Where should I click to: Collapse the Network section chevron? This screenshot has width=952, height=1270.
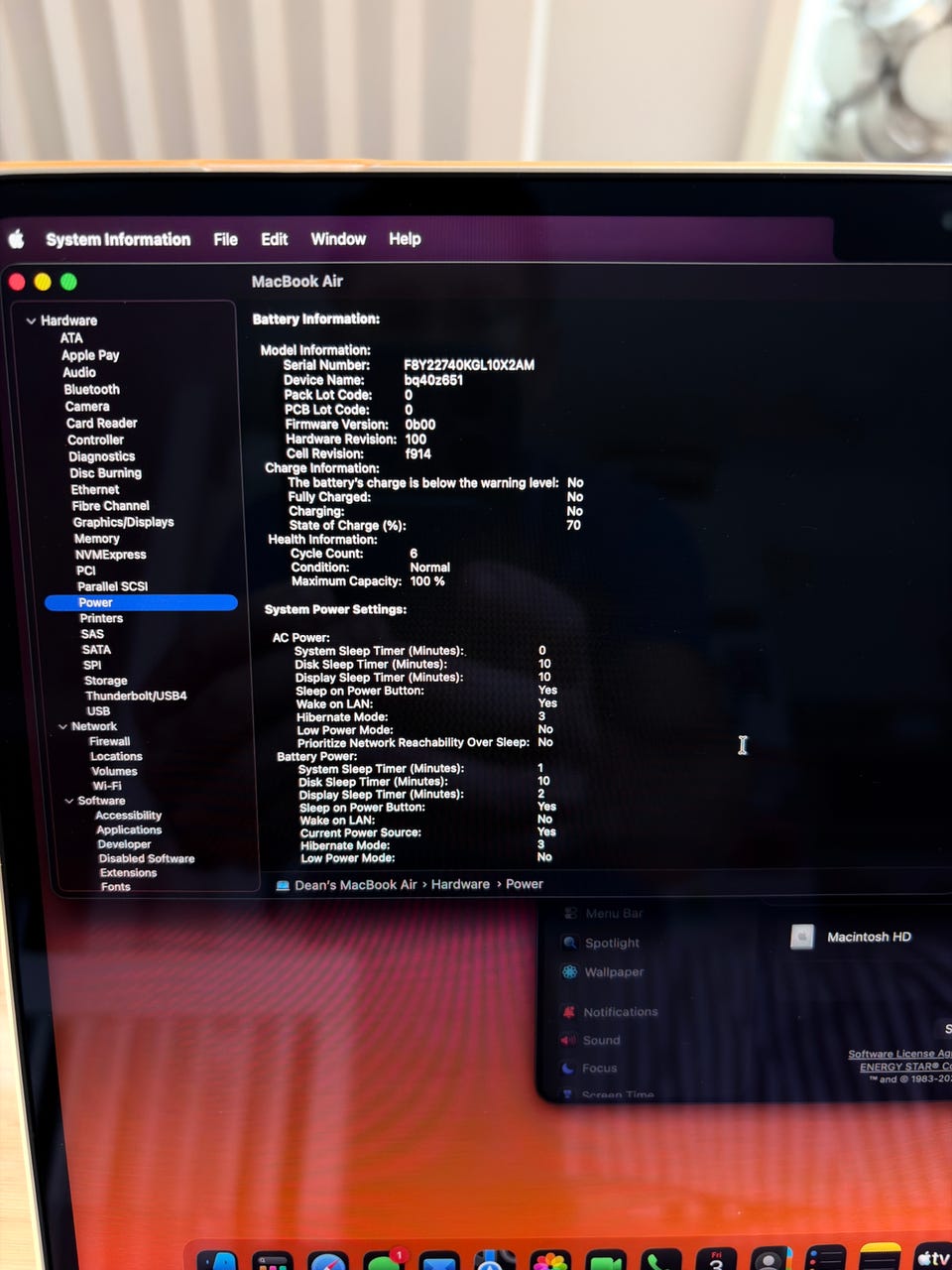click(62, 726)
